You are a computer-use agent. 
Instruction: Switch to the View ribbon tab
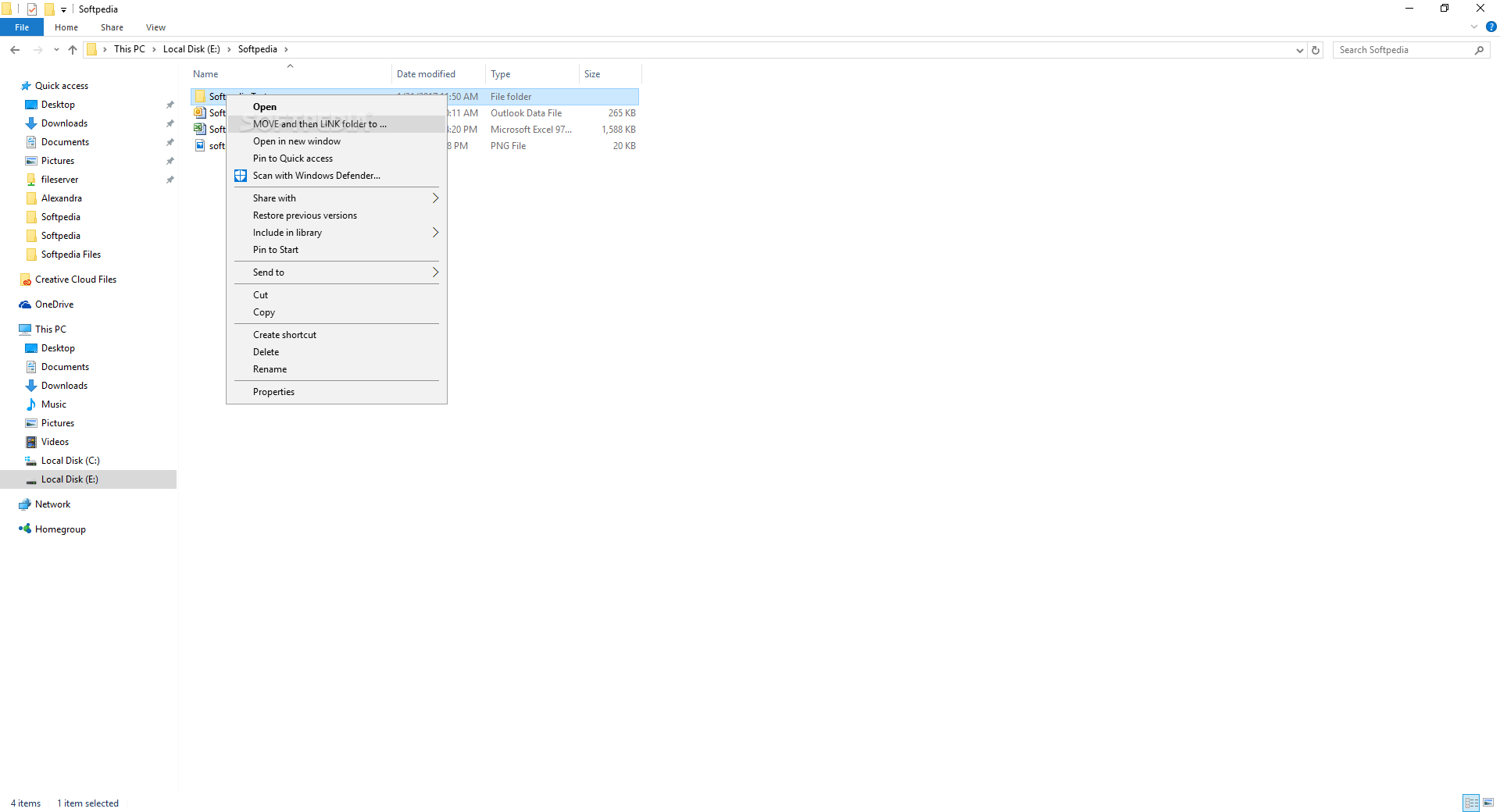(x=155, y=27)
